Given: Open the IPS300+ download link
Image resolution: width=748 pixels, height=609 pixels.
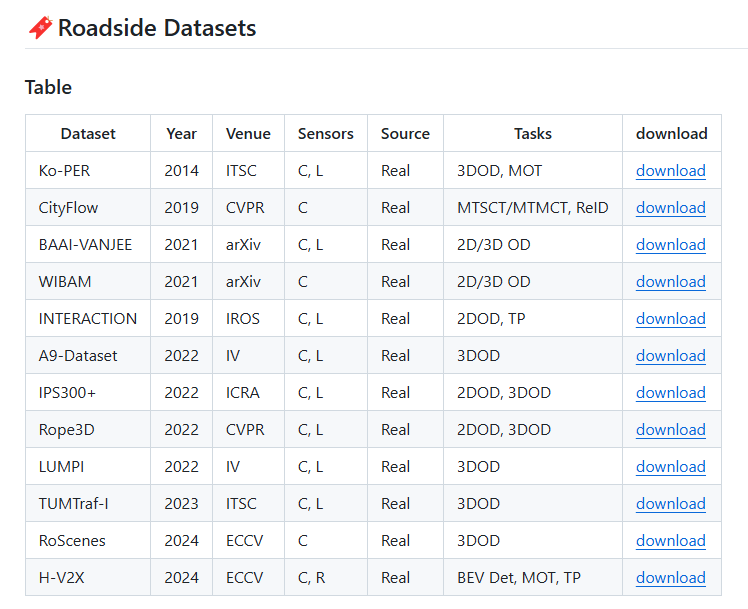Looking at the screenshot, I should (x=671, y=393).
